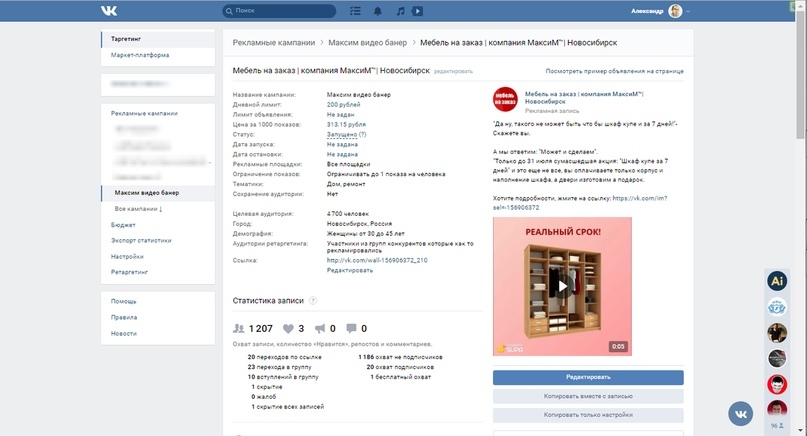Click the Ai round icon in side panel

pos(777,281)
